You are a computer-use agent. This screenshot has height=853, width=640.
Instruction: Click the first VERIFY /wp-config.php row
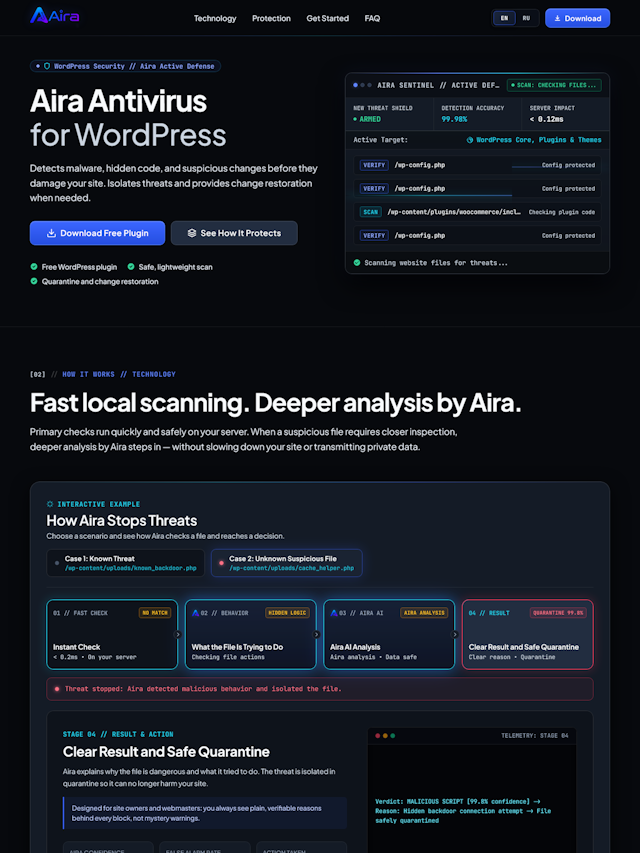tap(477, 165)
